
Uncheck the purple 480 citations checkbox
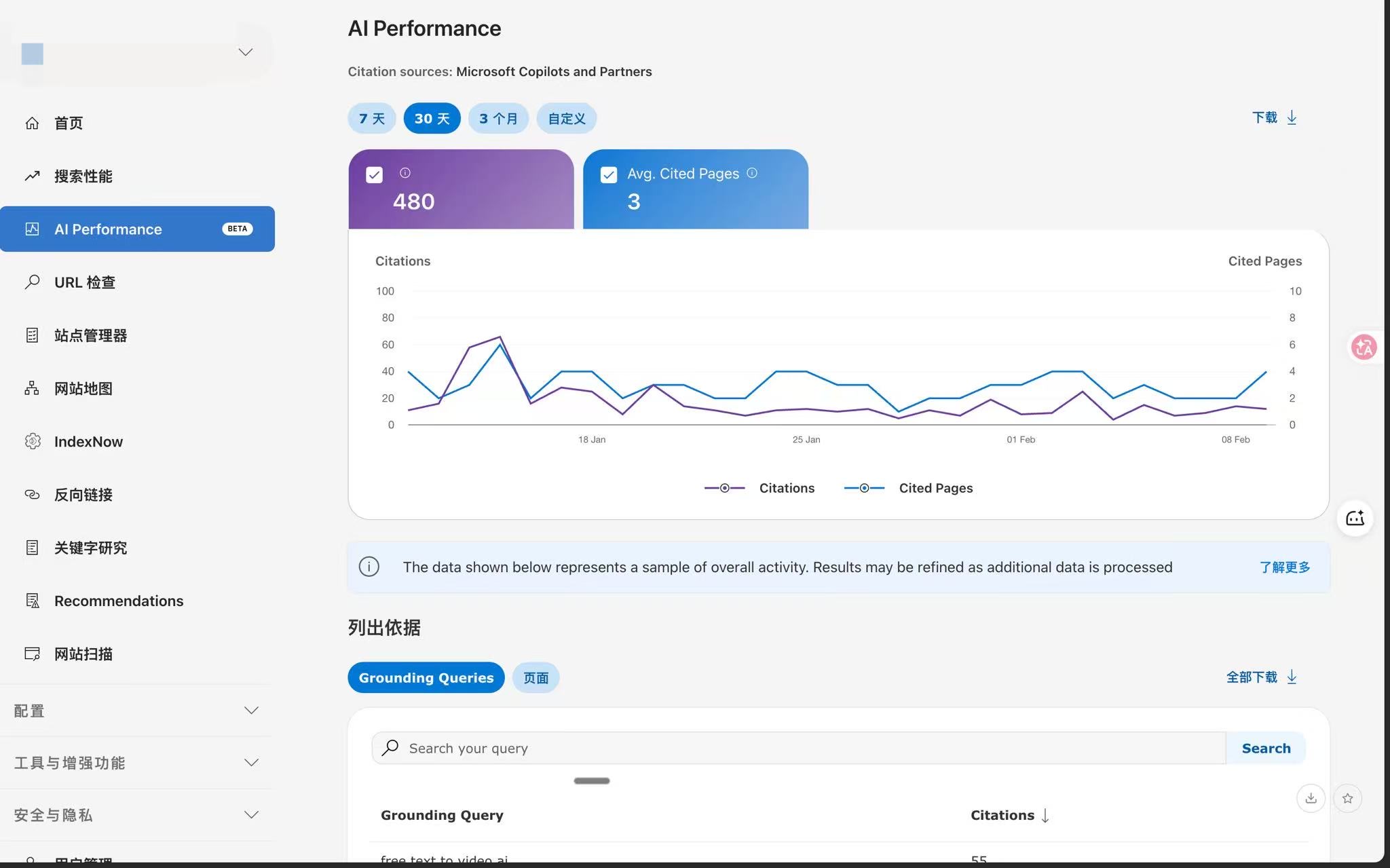[x=374, y=175]
